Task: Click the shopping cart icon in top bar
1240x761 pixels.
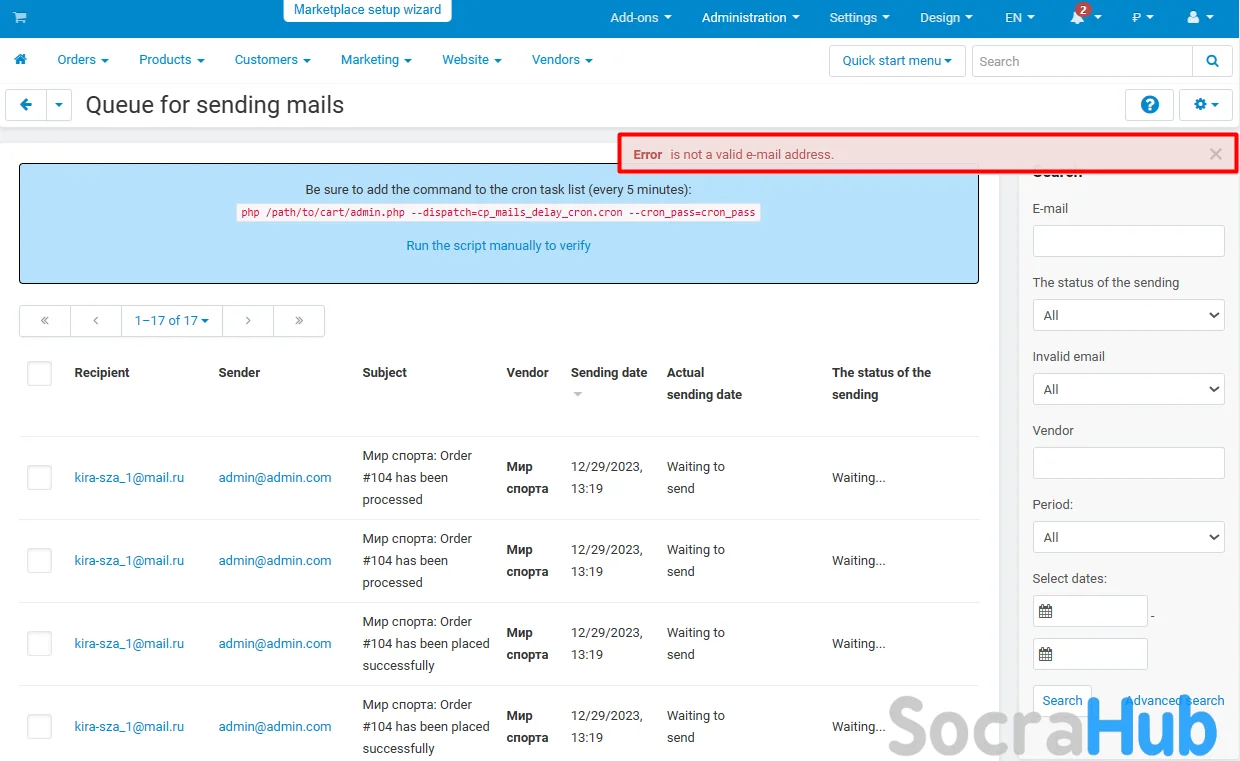Action: (20, 18)
